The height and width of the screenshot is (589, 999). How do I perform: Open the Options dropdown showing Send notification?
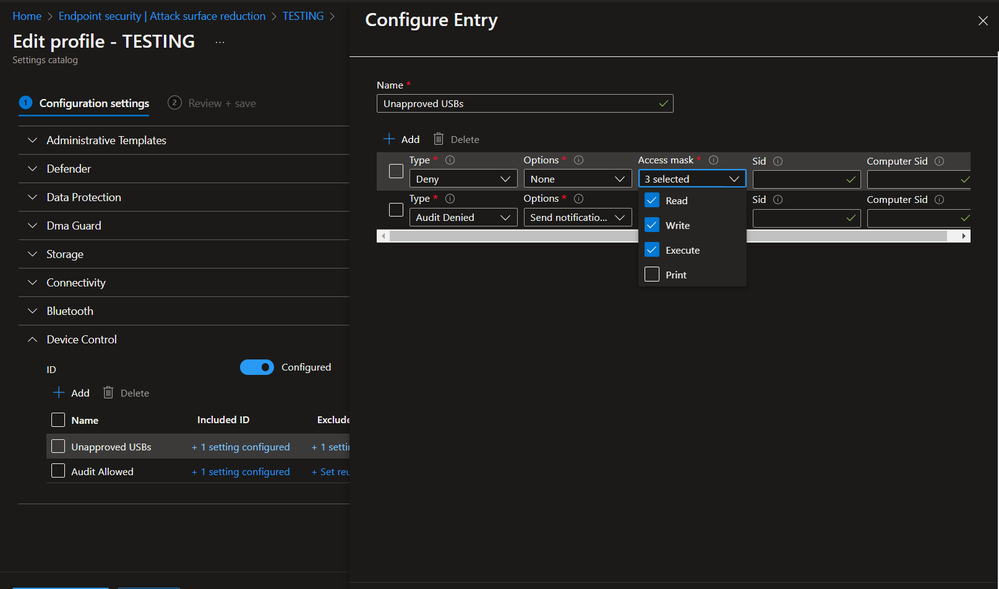[x=578, y=217]
